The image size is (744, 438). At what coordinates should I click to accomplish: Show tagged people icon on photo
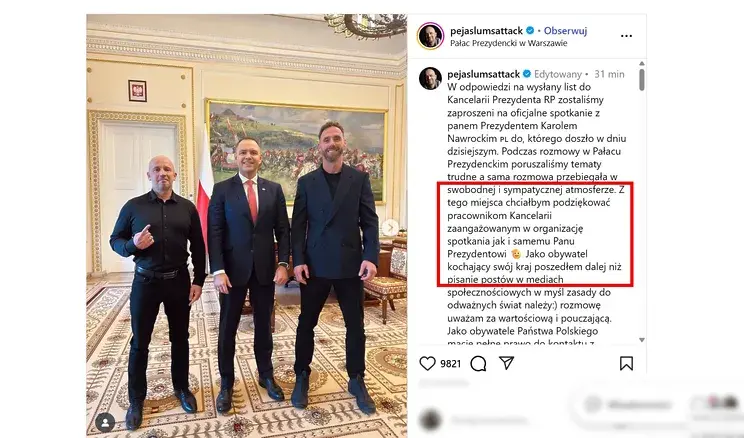click(x=105, y=422)
